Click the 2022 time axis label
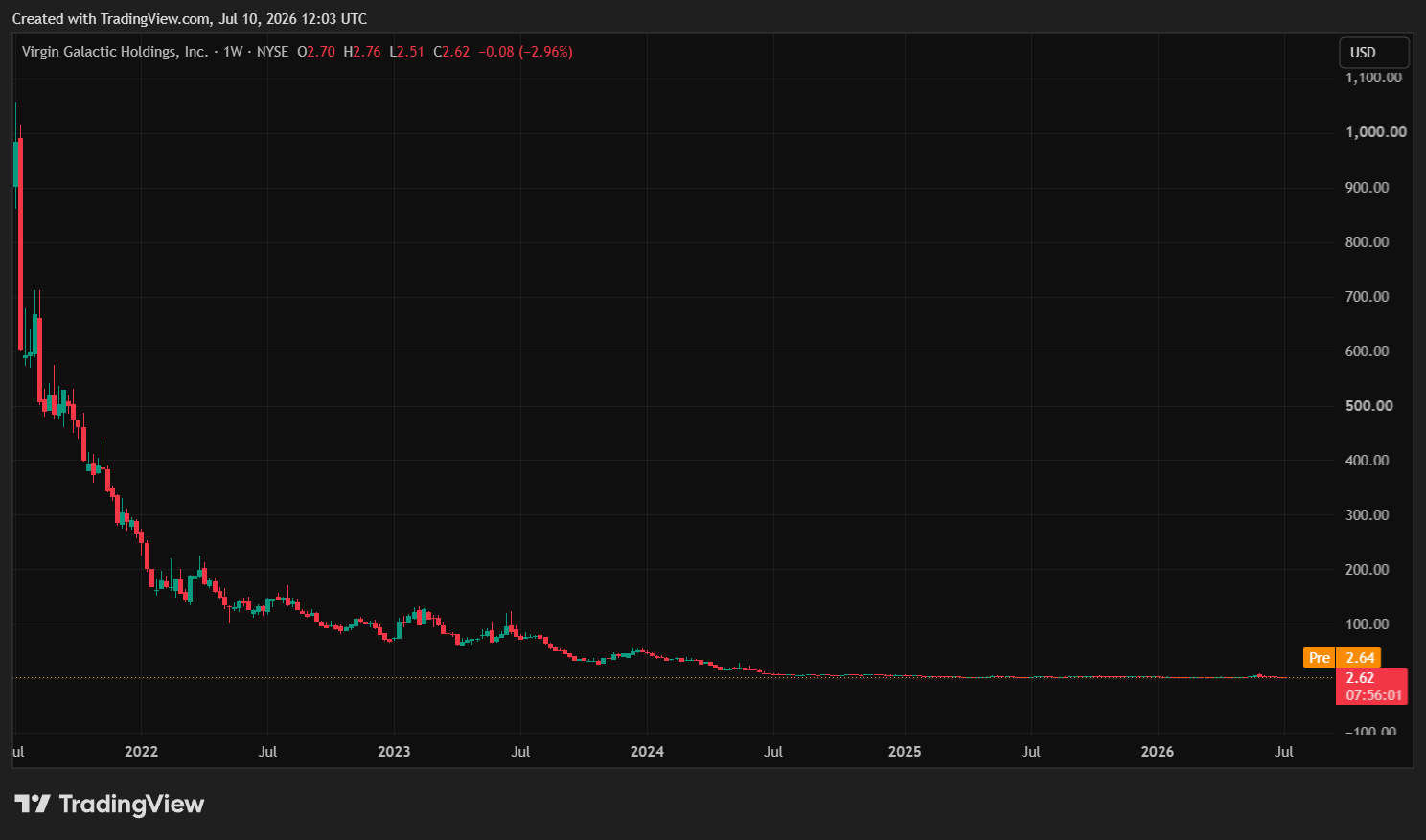Viewport: 1426px width, 840px height. pos(141,752)
